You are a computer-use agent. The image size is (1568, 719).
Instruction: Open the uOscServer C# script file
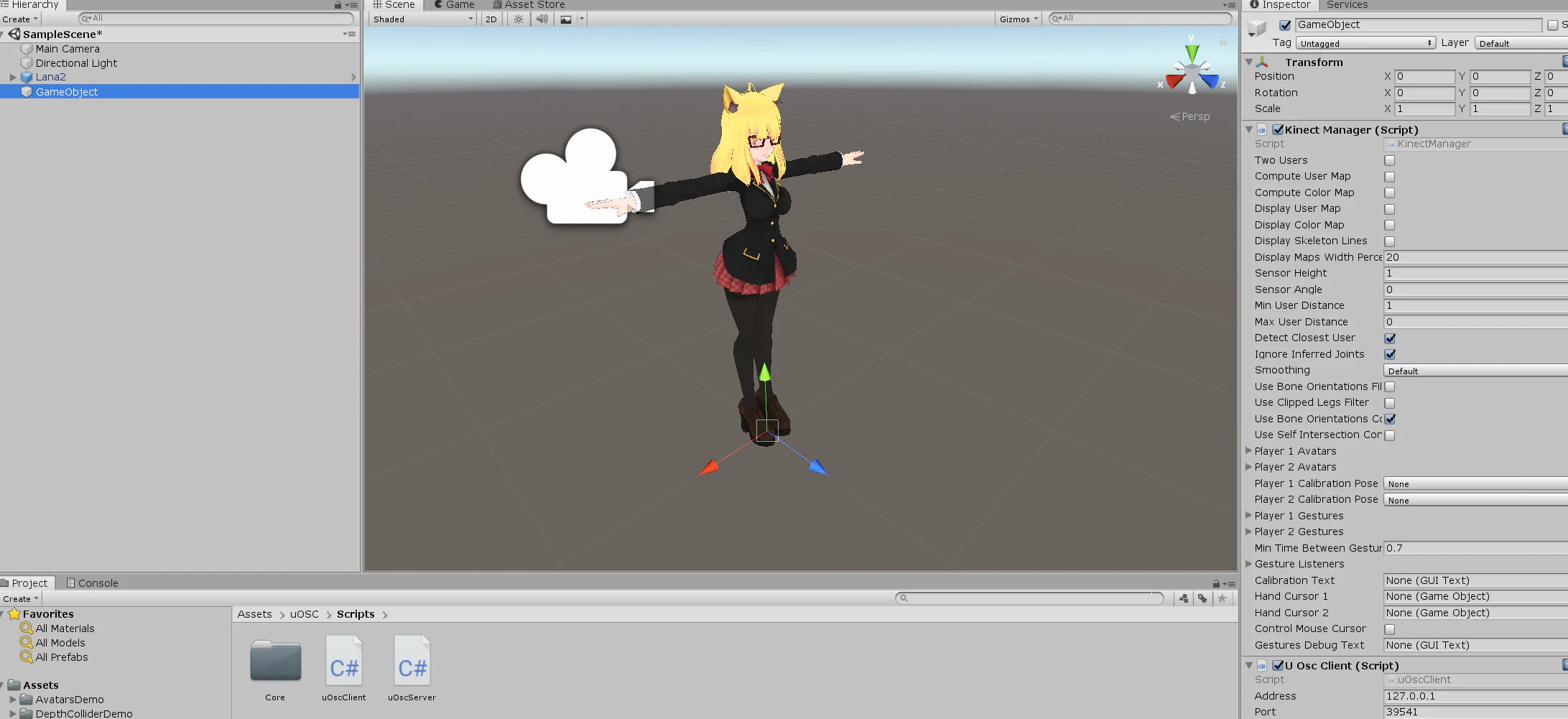click(x=412, y=668)
